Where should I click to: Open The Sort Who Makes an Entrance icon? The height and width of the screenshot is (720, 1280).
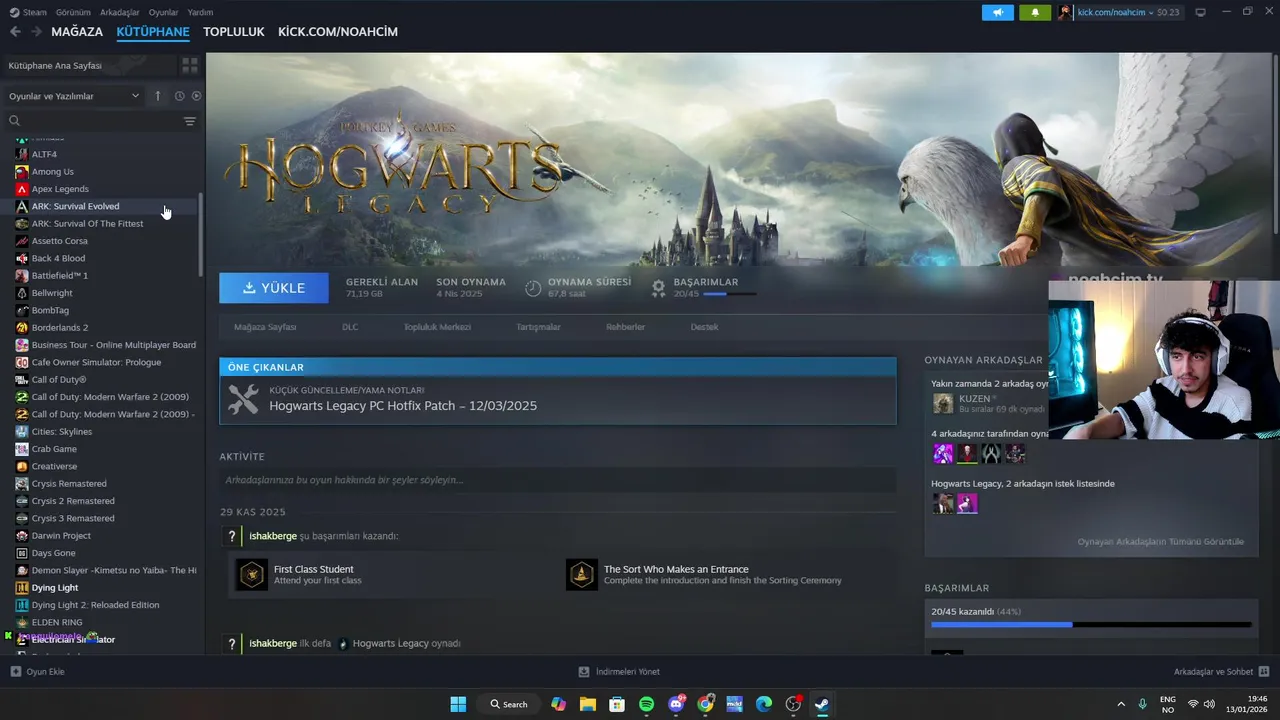coord(582,575)
